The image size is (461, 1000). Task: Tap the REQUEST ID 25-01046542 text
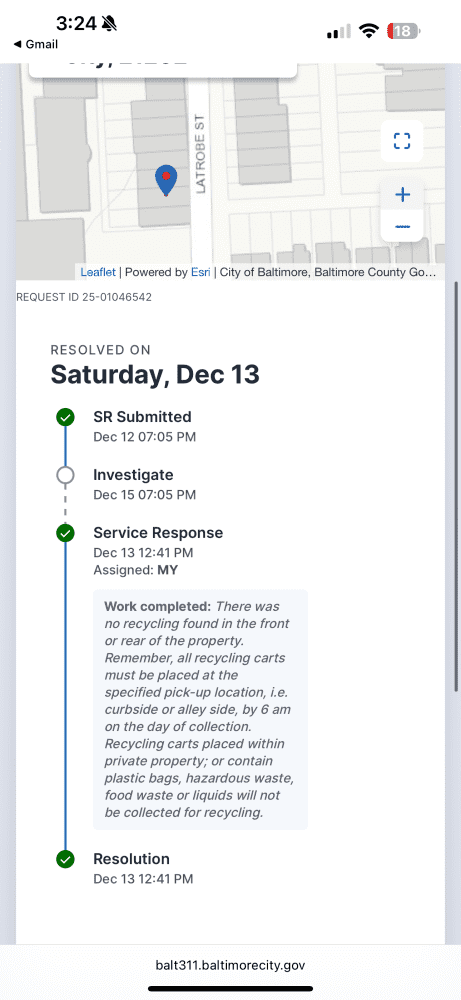tap(84, 297)
